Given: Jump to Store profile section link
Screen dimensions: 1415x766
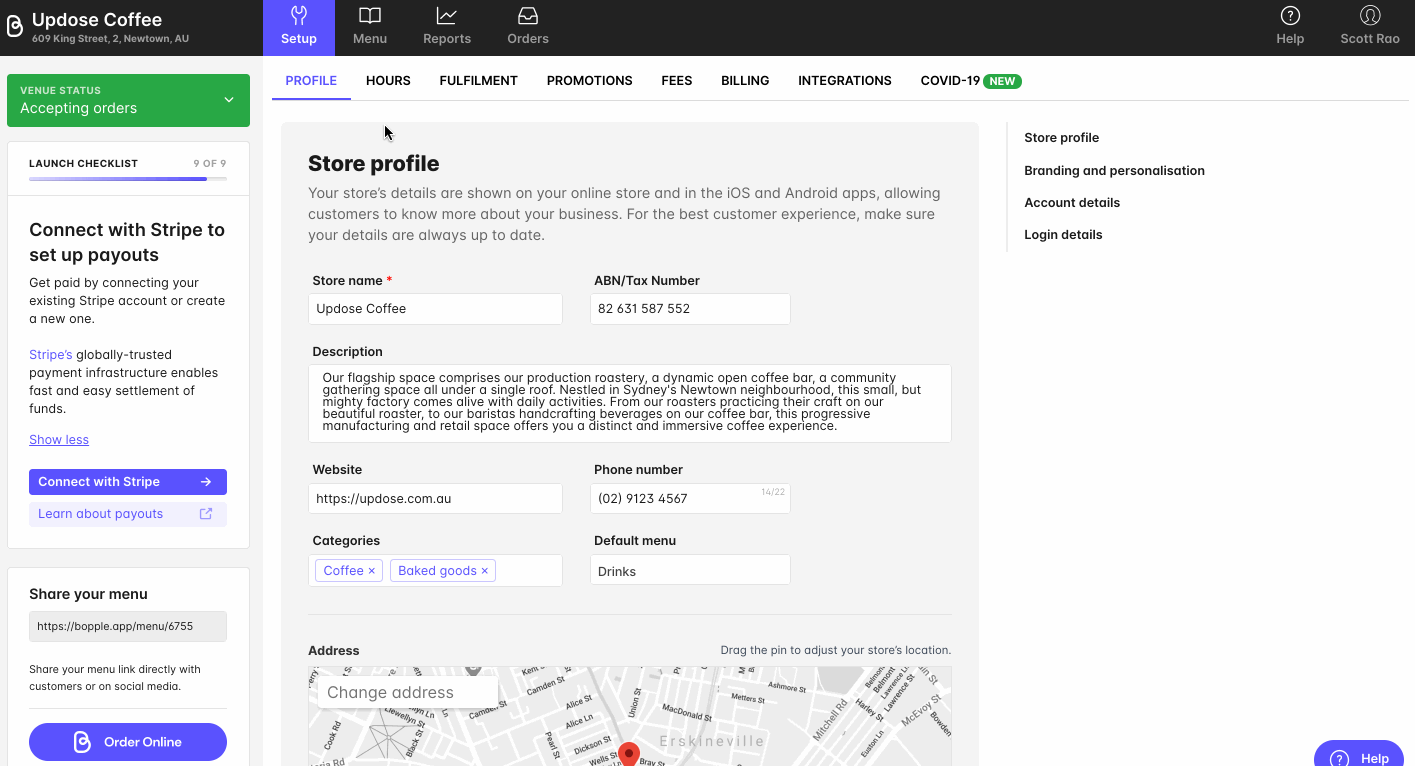Looking at the screenshot, I should (x=1061, y=138).
